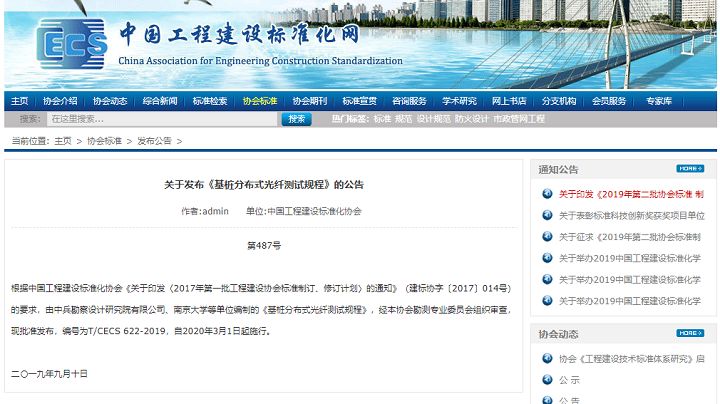Click bullet icon before 关于表彰标准科技创新奖
Image resolution: width=720 pixels, height=404 pixels.
pyautogui.click(x=546, y=215)
